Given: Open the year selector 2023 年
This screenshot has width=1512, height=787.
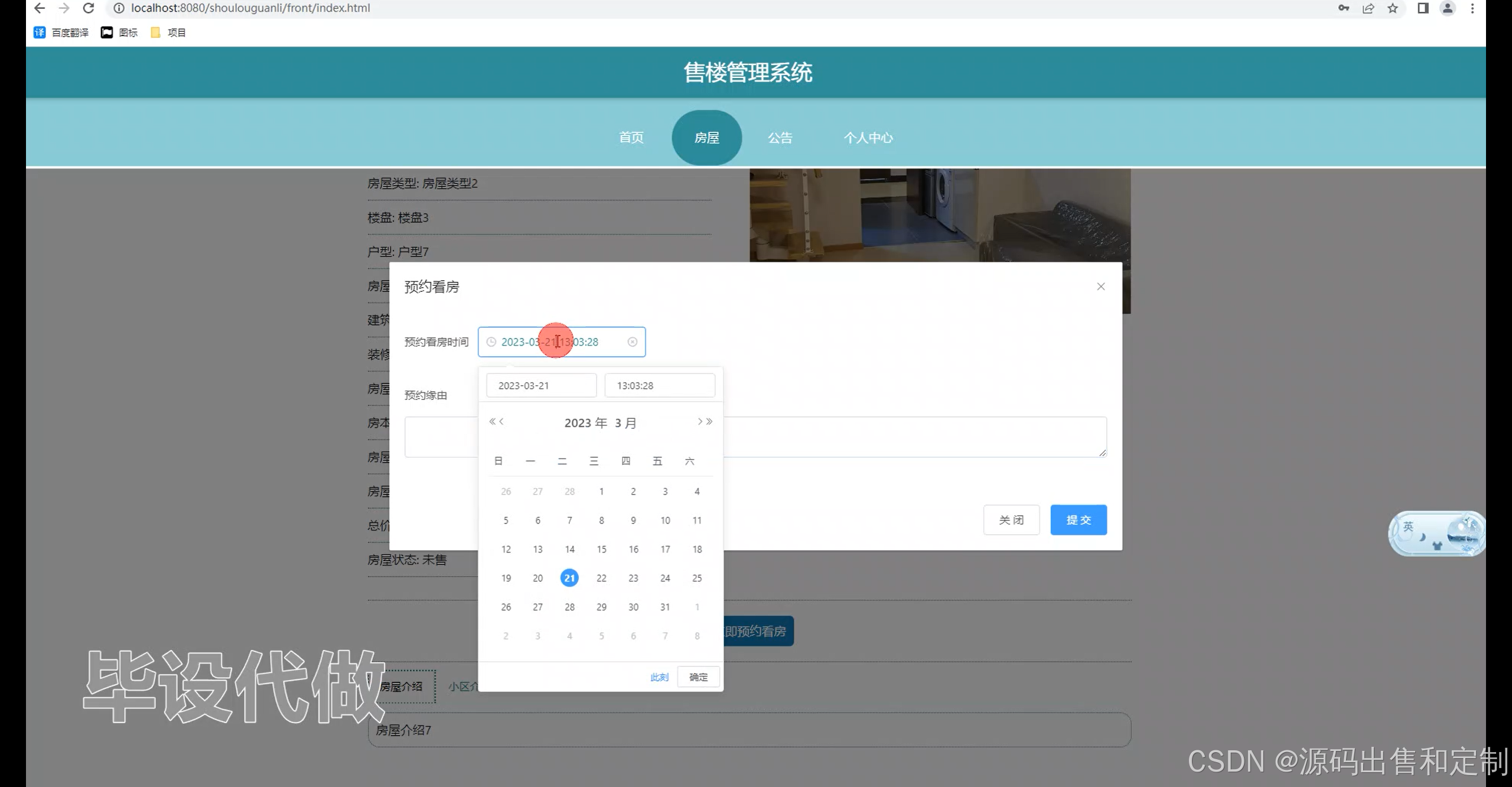Looking at the screenshot, I should coord(585,423).
